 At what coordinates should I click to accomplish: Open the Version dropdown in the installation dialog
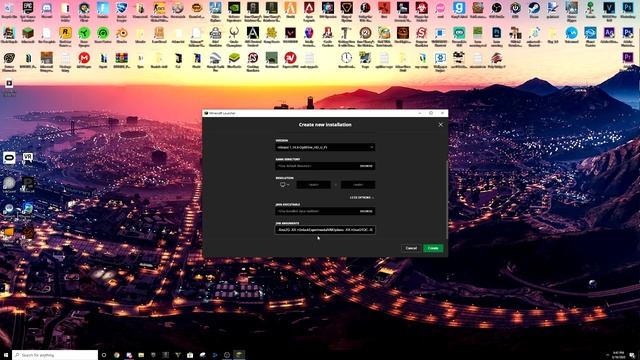tap(325, 147)
